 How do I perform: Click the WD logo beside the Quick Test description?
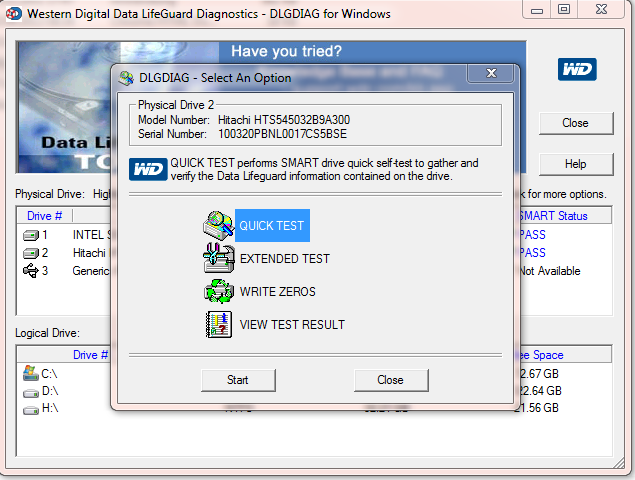(148, 169)
